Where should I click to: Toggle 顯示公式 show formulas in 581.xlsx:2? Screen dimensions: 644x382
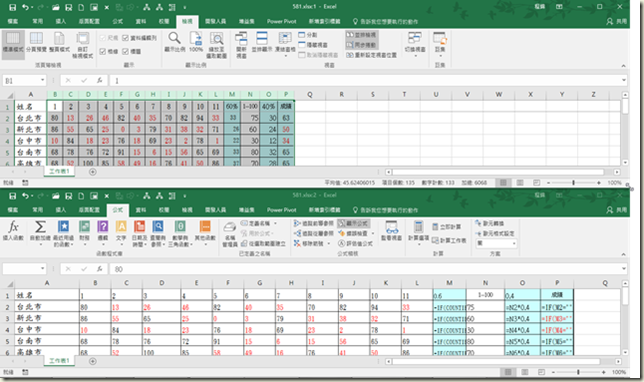pos(354,223)
